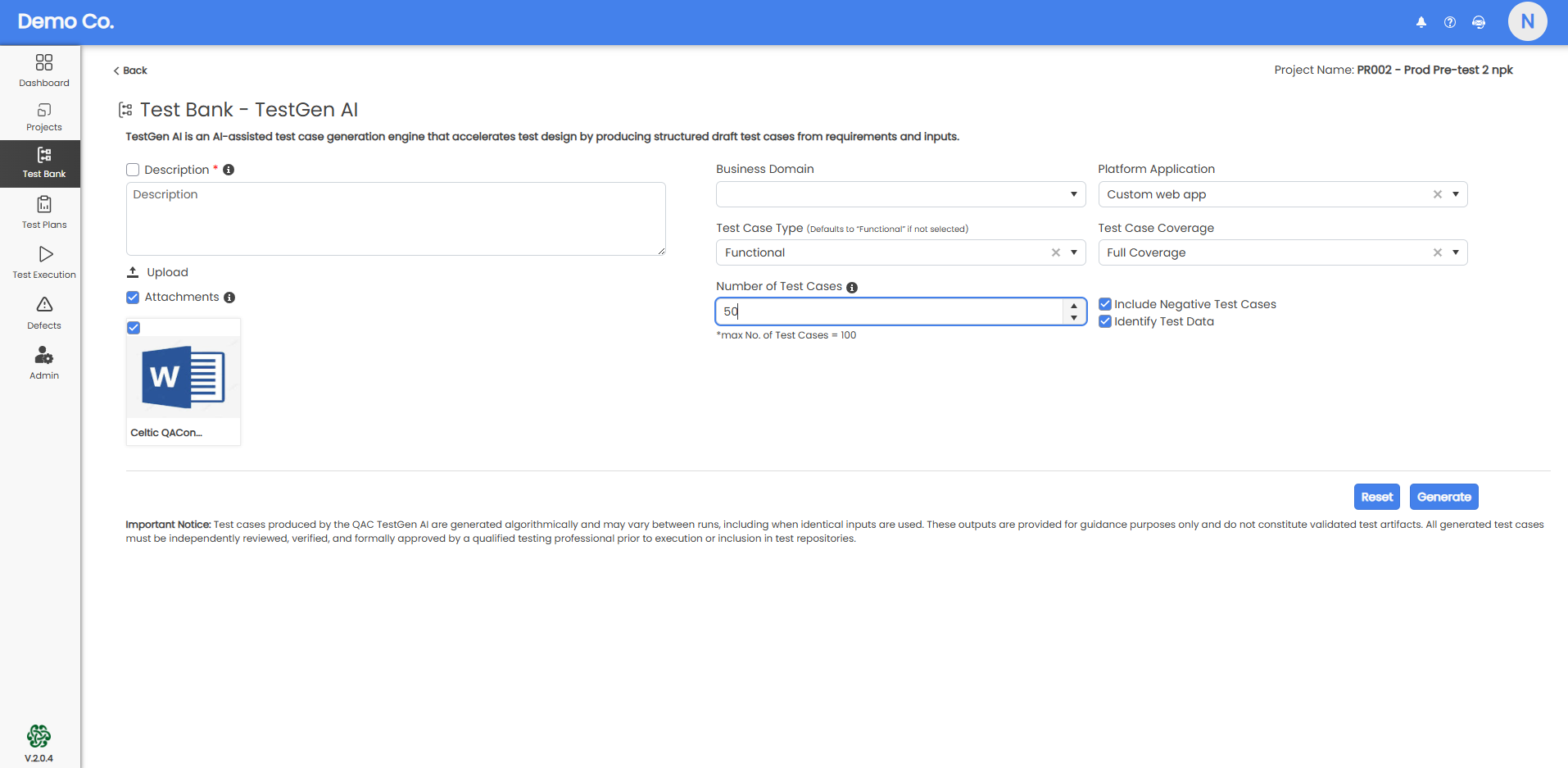Click the Functional selected value
Viewport: 1568px width, 768px height.
(x=755, y=252)
